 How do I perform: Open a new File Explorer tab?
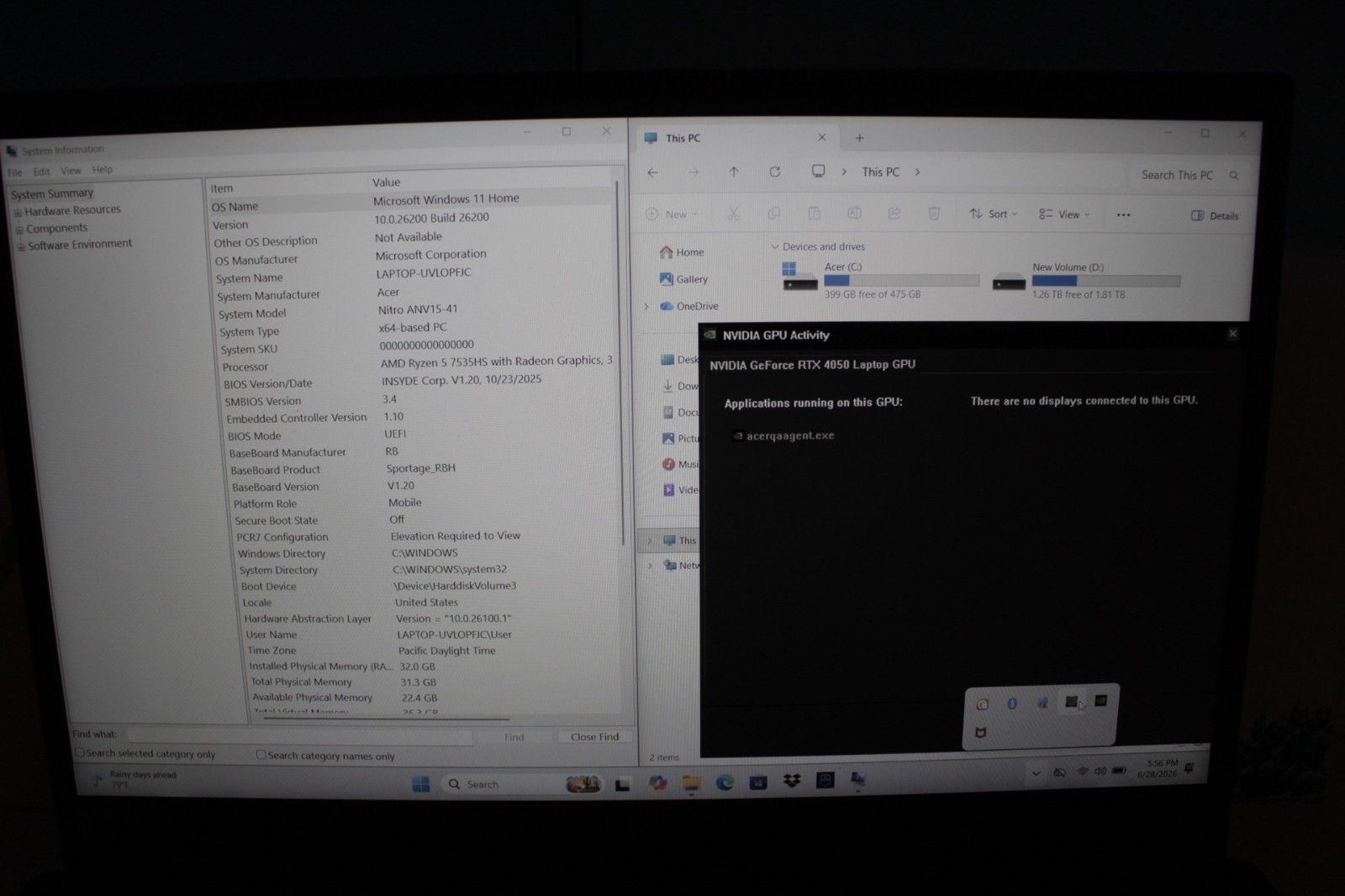(x=859, y=138)
